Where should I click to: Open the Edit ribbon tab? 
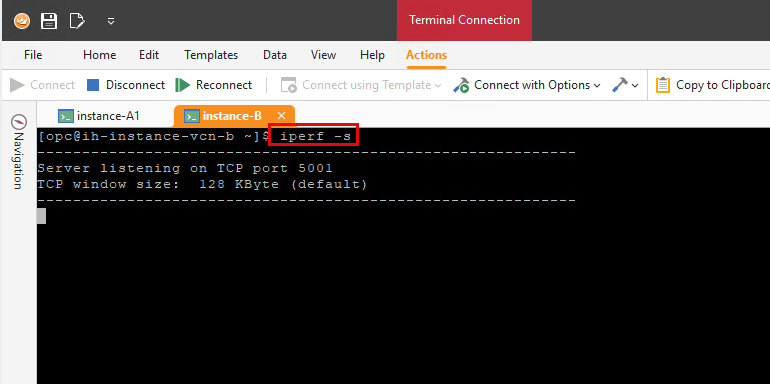pyautogui.click(x=149, y=55)
